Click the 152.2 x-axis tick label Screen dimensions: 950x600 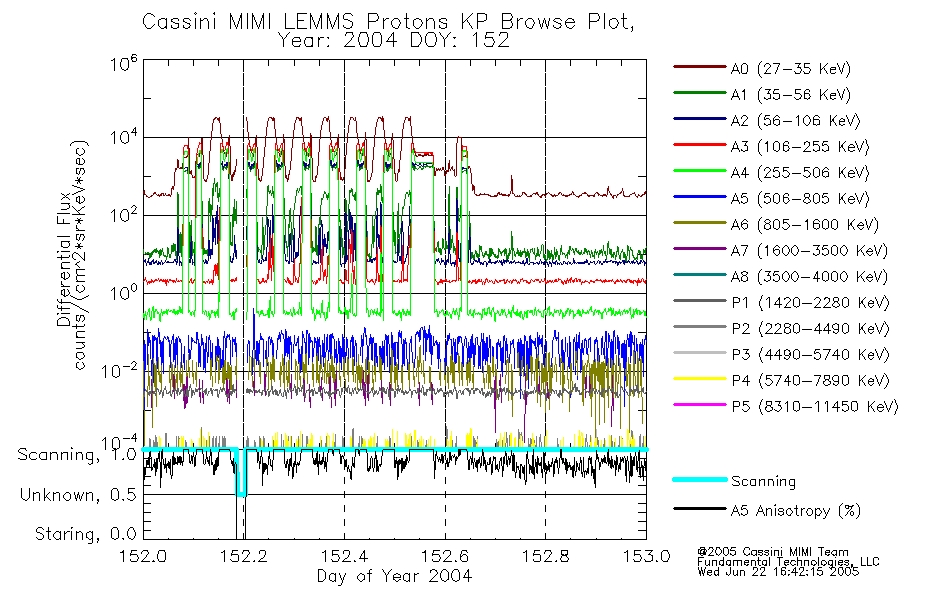click(x=244, y=556)
